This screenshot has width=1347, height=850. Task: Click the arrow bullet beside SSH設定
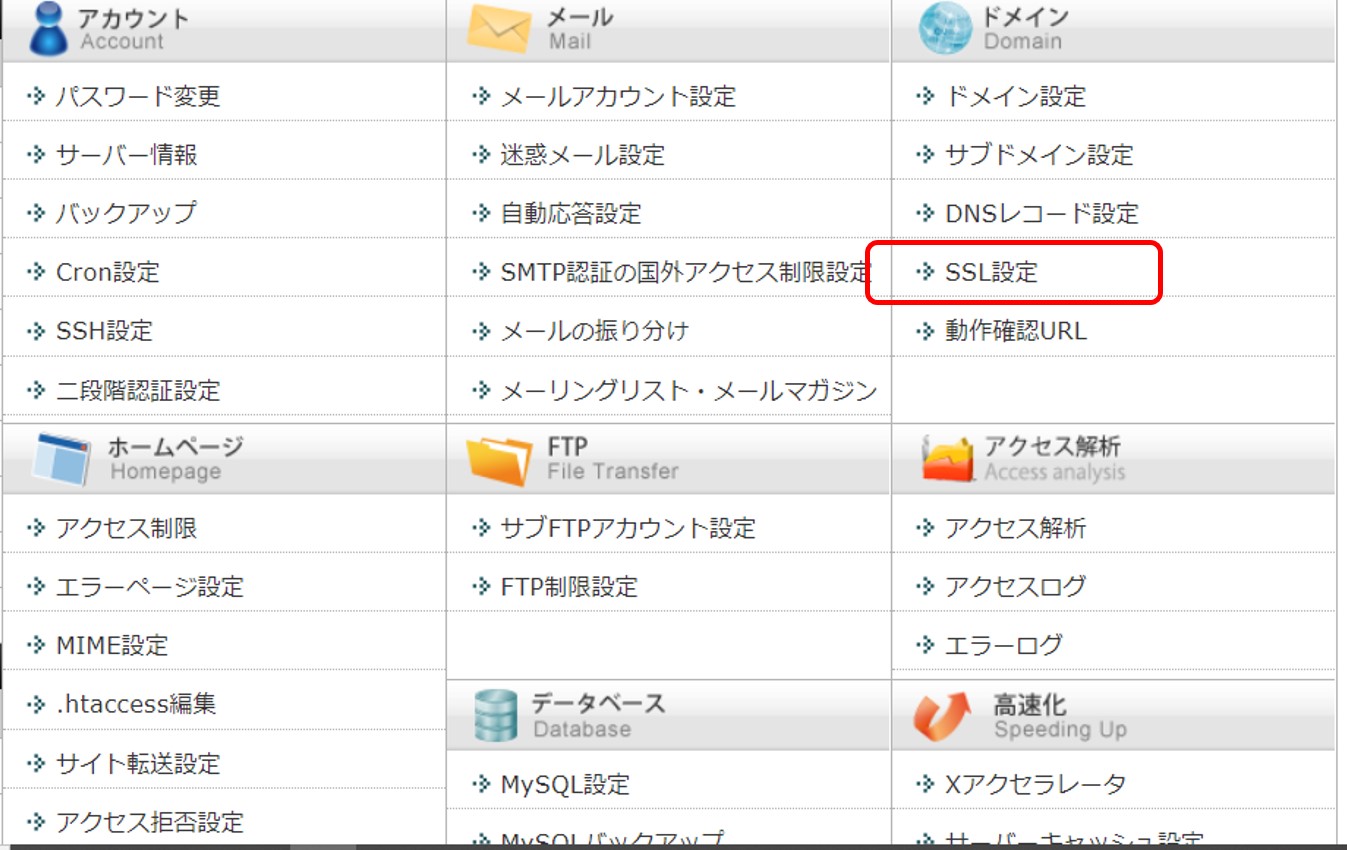pos(37,331)
